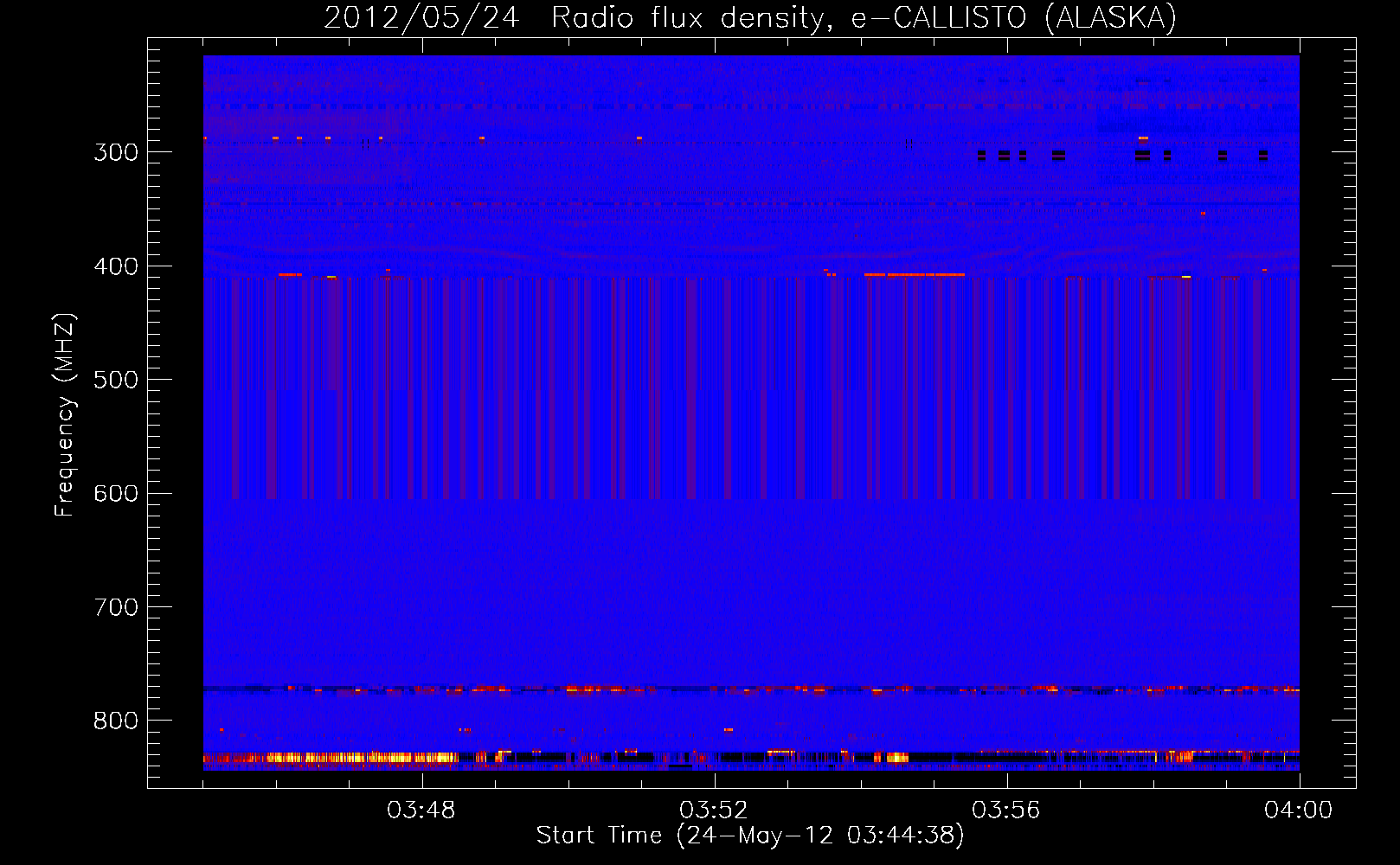This screenshot has width=1400, height=865.
Task: Click the 700 frequency tick label
Action: pyautogui.click(x=116, y=607)
